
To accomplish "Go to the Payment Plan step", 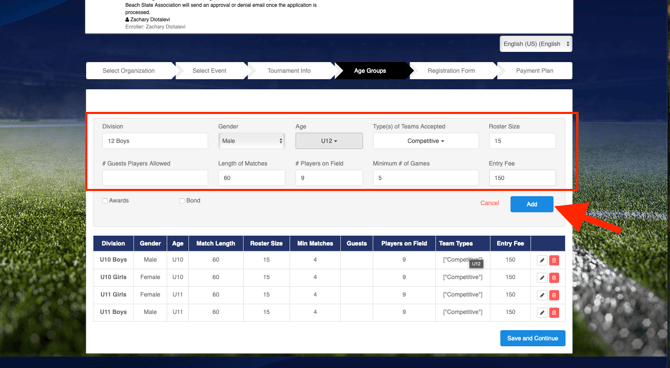I will tap(535, 71).
